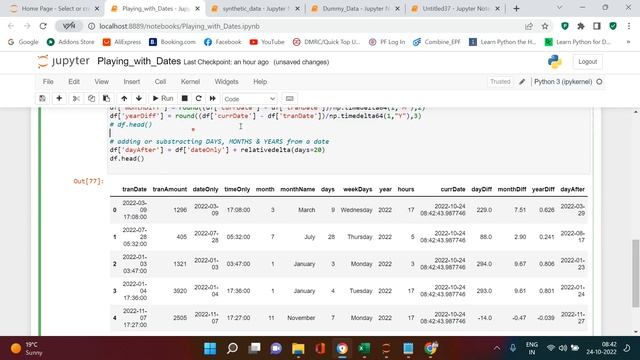Viewport: 640px width, 360px height.
Task: Paste cells below icon
Action: click(x=106, y=98)
